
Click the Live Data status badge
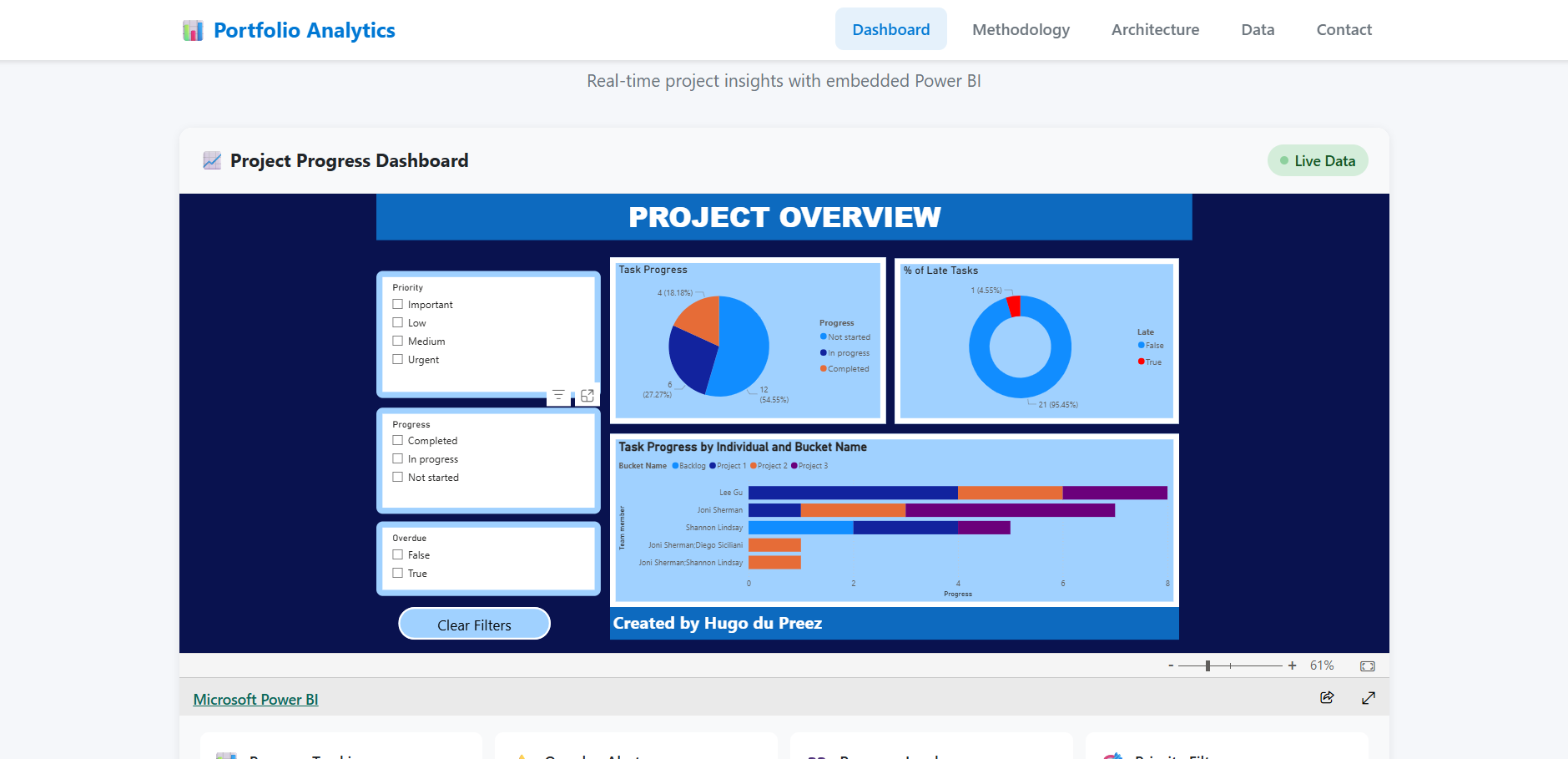[1318, 160]
